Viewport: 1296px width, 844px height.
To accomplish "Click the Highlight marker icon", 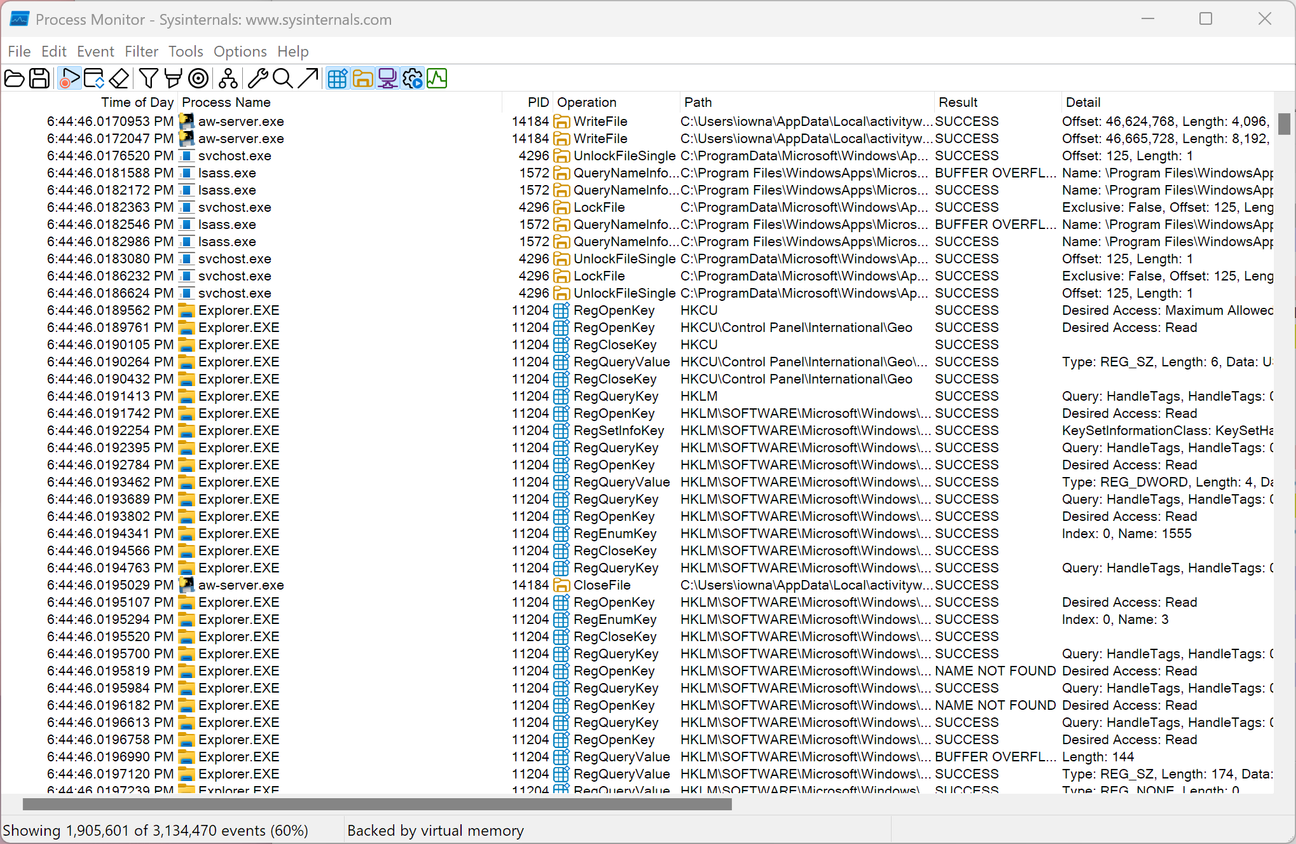I will coord(173,78).
